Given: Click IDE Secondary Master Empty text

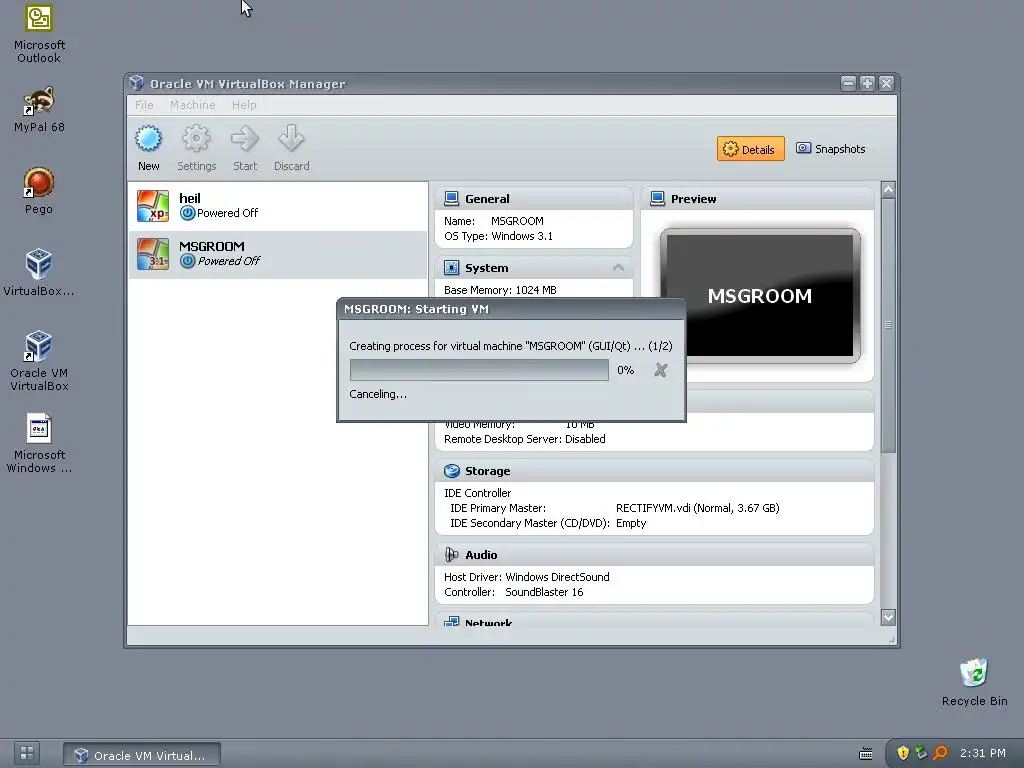Looking at the screenshot, I should 548,523.
